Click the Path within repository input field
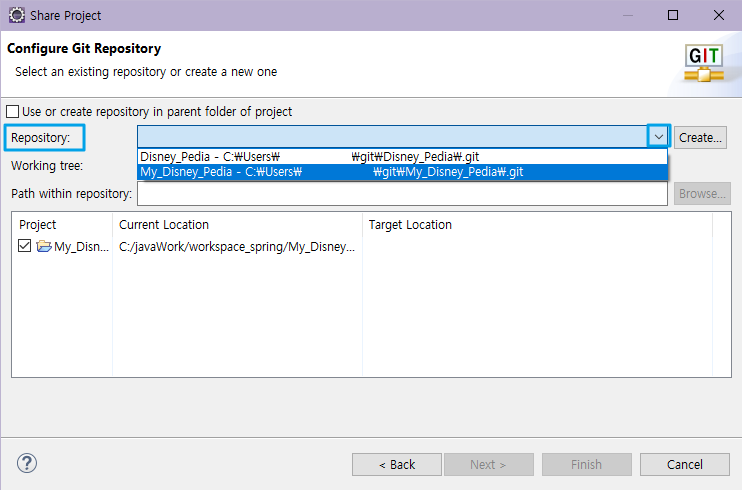Viewport: 742px width, 490px height. pos(402,194)
